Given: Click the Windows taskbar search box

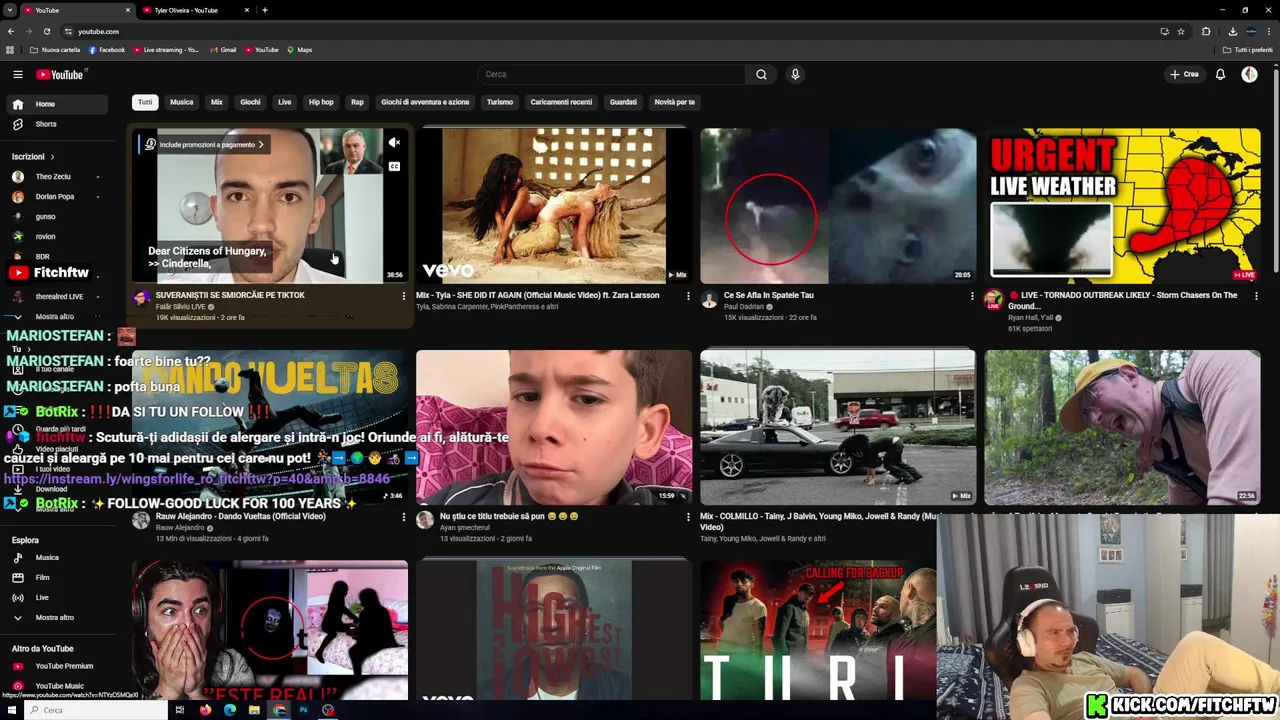Looking at the screenshot, I should (97, 710).
